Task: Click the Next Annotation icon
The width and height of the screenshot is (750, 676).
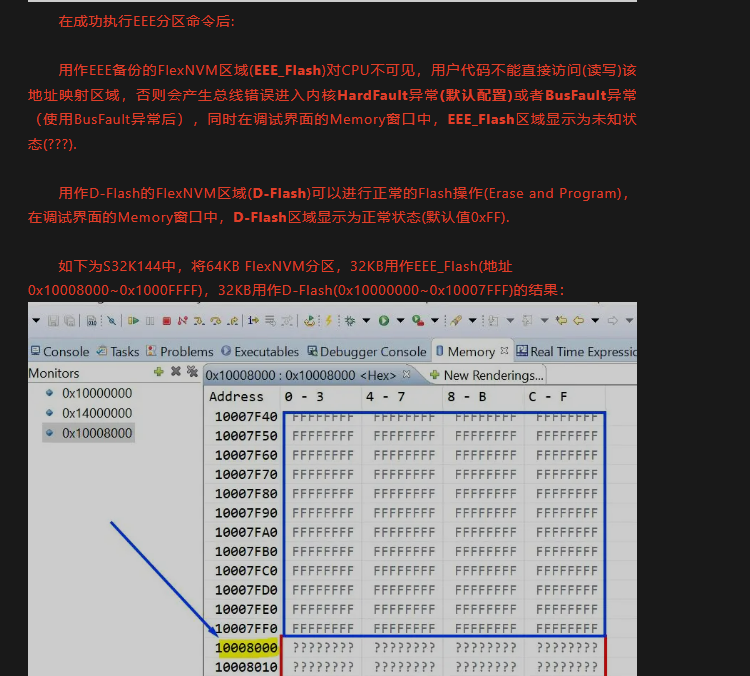Action: coord(494,321)
